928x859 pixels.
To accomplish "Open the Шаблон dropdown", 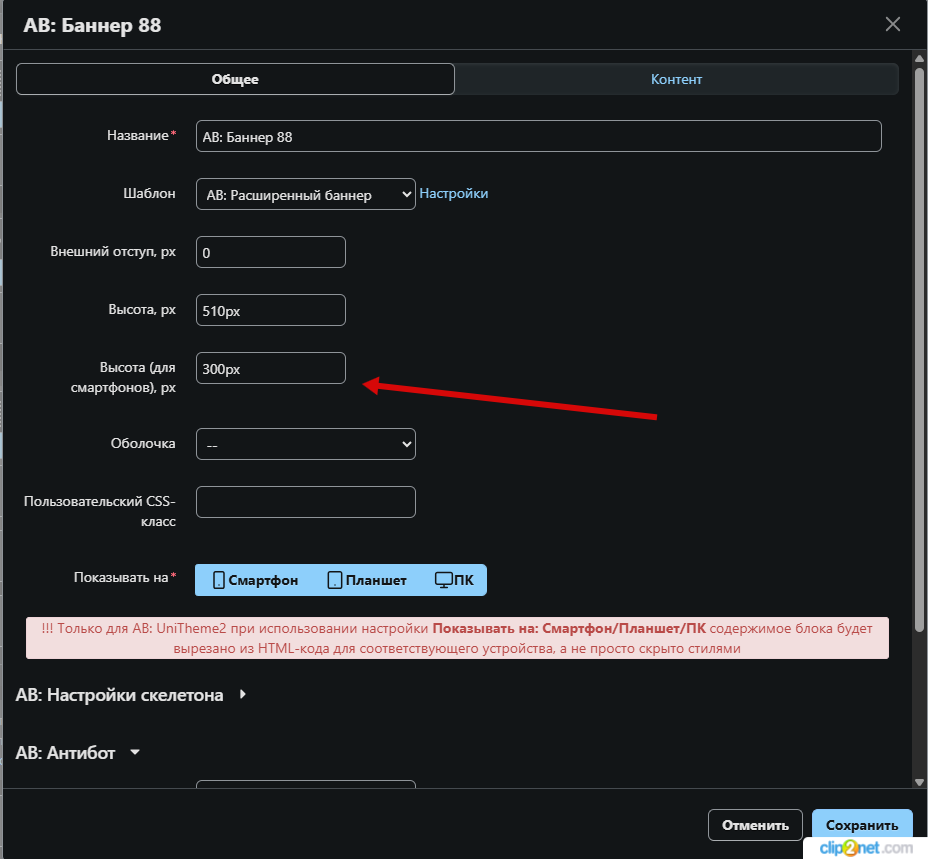I will tap(305, 194).
